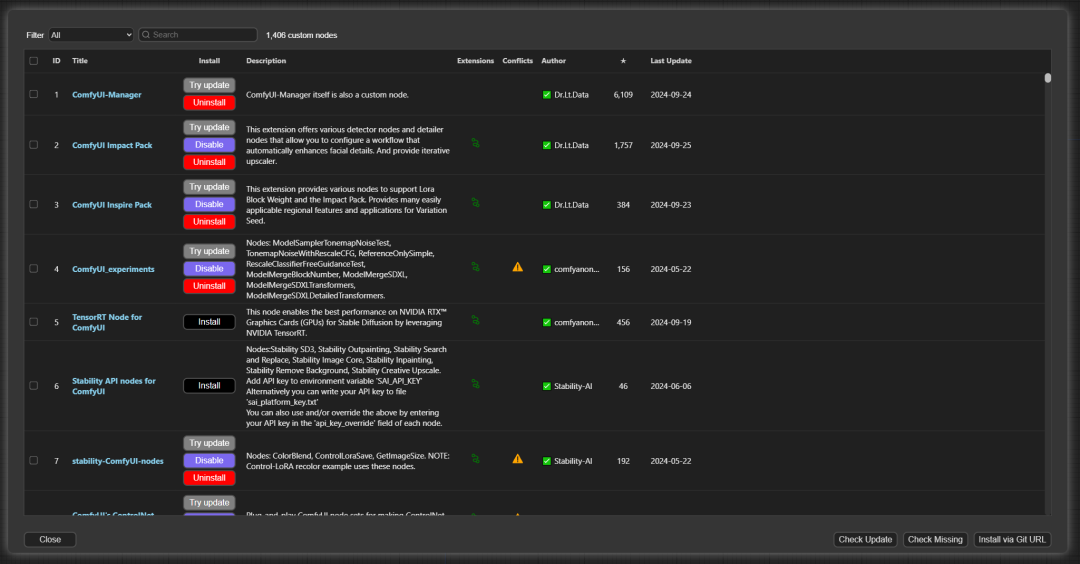Uninstall the ComfyUI Impact Pack
The height and width of the screenshot is (564, 1080).
[209, 162]
